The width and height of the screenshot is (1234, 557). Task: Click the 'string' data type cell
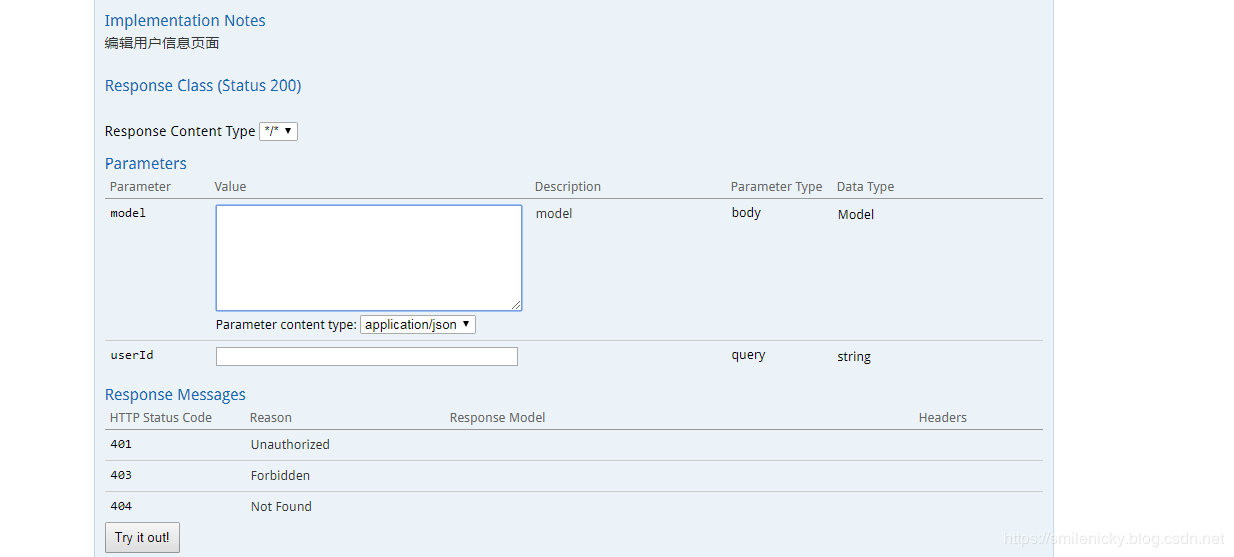point(854,357)
